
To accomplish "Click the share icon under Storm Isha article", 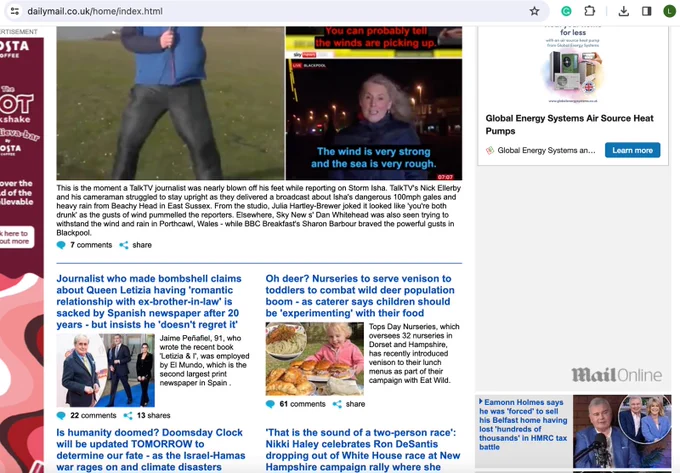I will [x=124, y=245].
